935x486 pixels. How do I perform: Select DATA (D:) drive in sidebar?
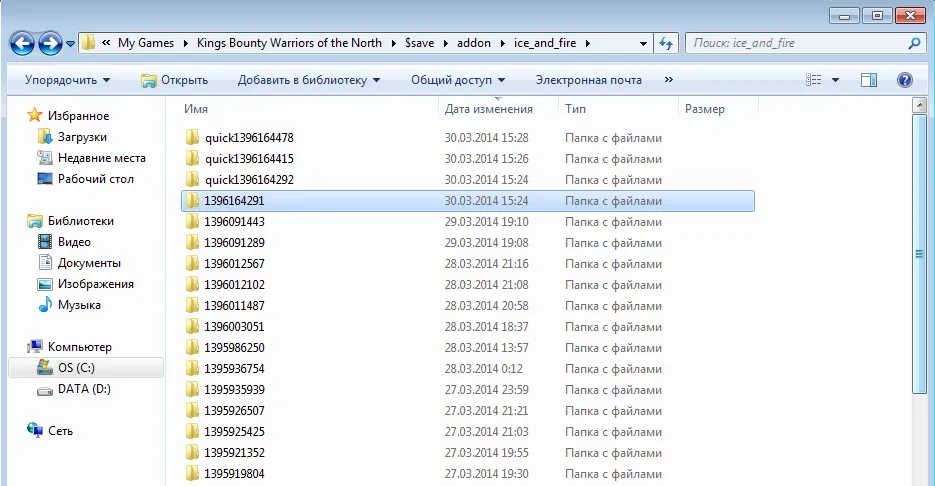pos(84,389)
